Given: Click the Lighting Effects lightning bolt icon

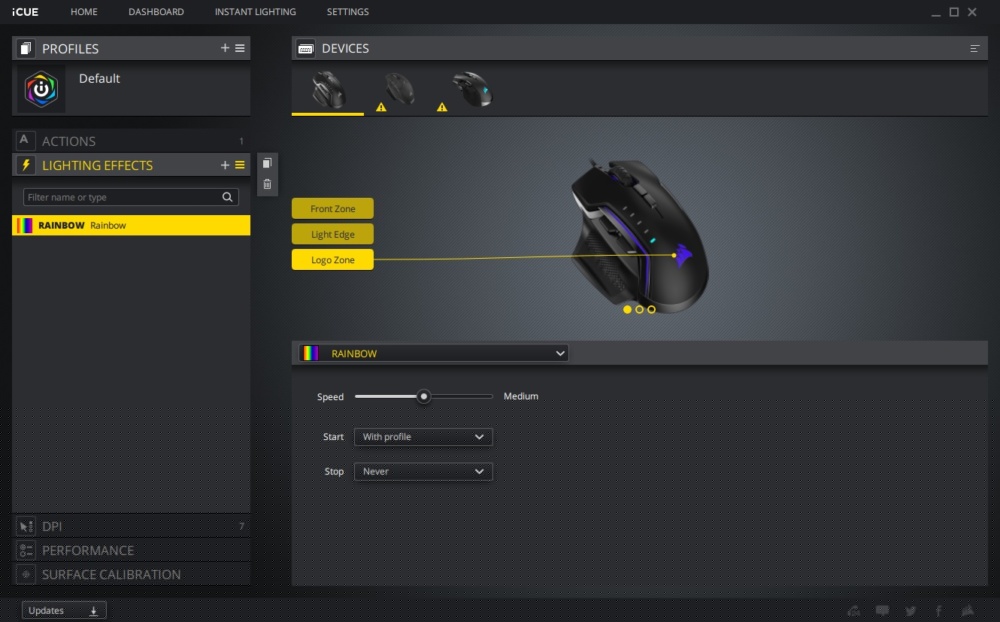Looking at the screenshot, I should (x=26, y=165).
